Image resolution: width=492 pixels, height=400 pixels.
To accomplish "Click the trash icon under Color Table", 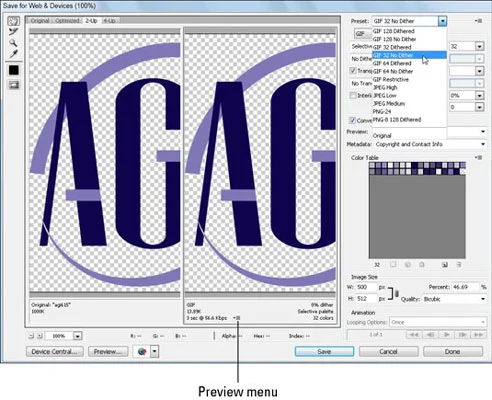I will click(459, 265).
